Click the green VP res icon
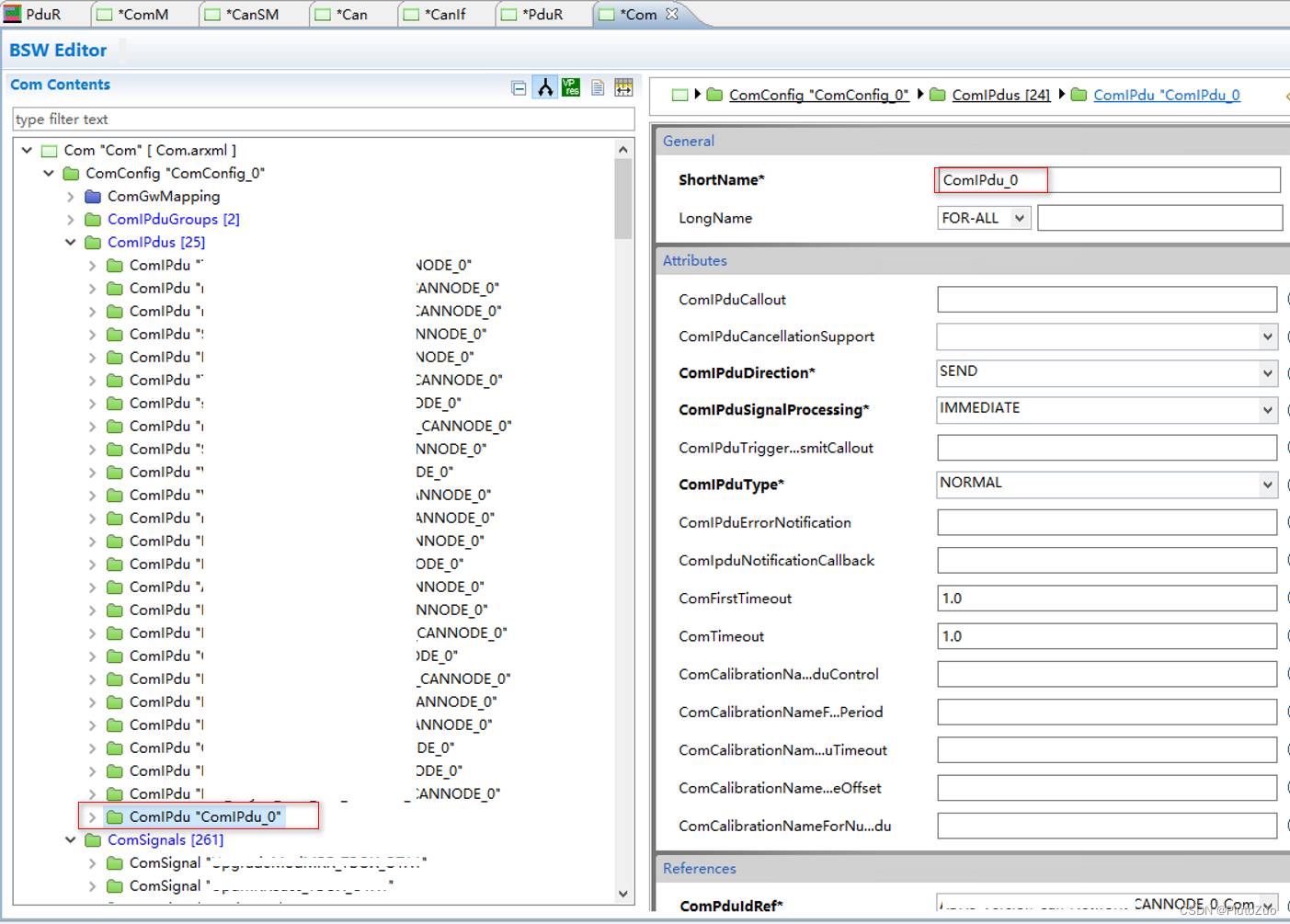Viewport: 1290px width, 924px height. coord(571,87)
